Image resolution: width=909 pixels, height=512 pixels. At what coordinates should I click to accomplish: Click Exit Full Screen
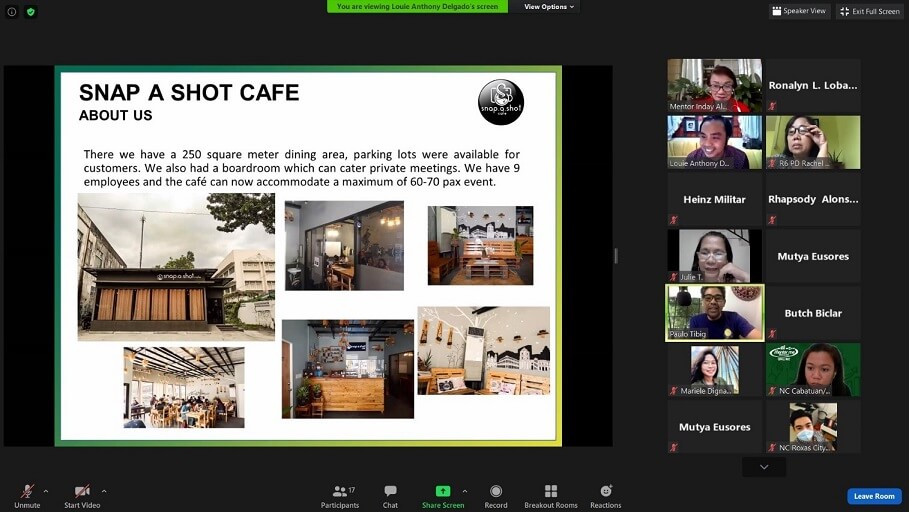[x=870, y=11]
